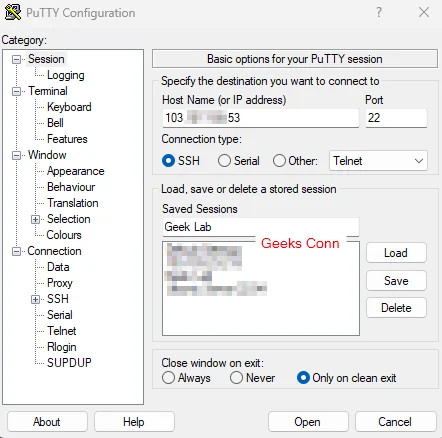Select Session in category tree

(x=46, y=59)
